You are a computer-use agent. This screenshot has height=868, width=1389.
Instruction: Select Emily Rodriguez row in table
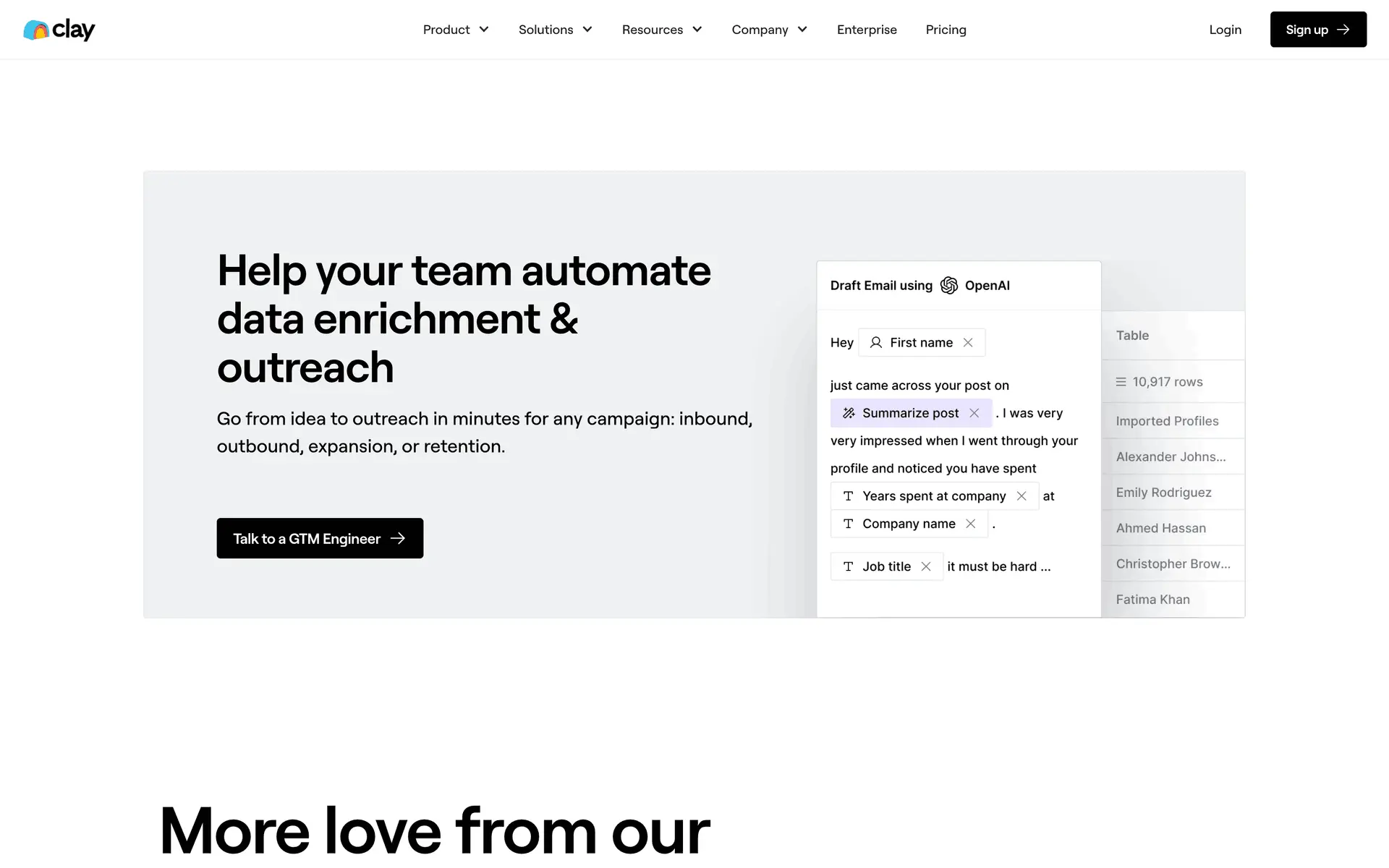(1163, 493)
